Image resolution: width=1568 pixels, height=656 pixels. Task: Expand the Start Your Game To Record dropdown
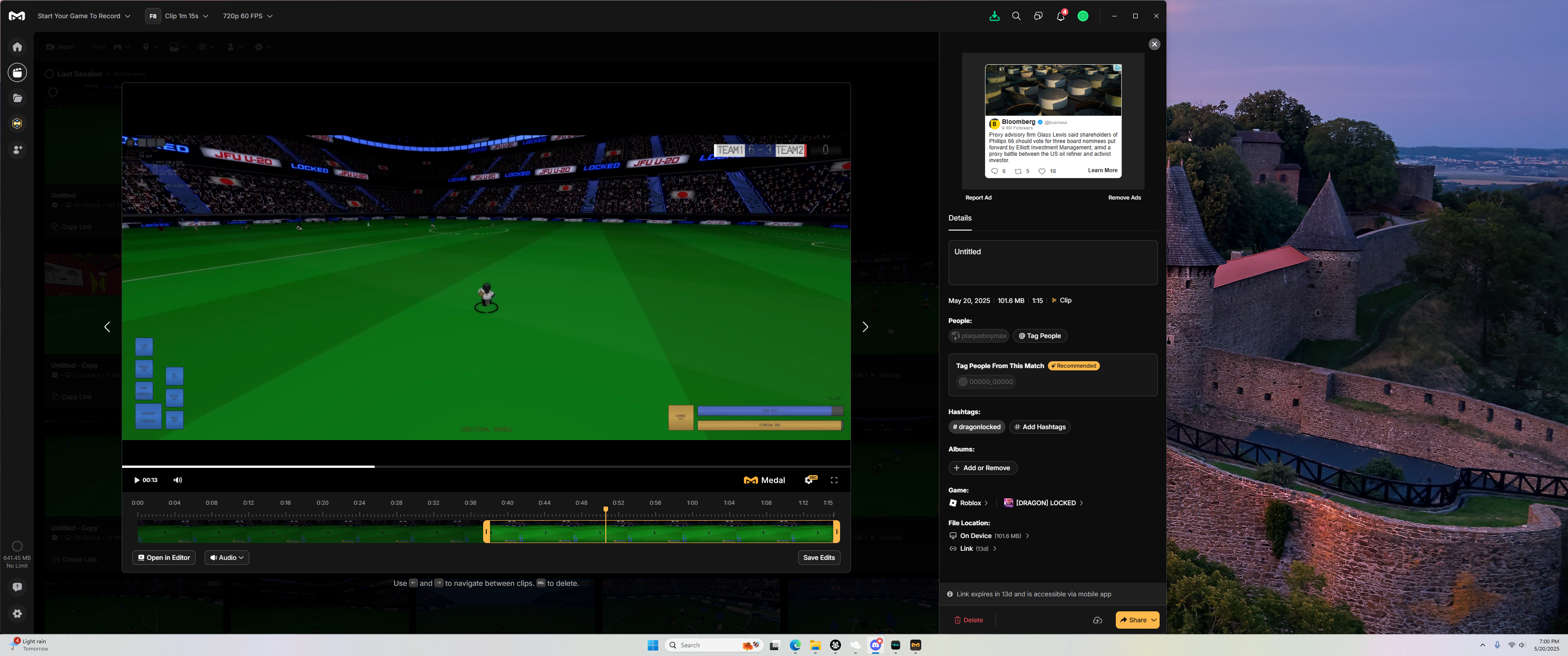click(84, 16)
